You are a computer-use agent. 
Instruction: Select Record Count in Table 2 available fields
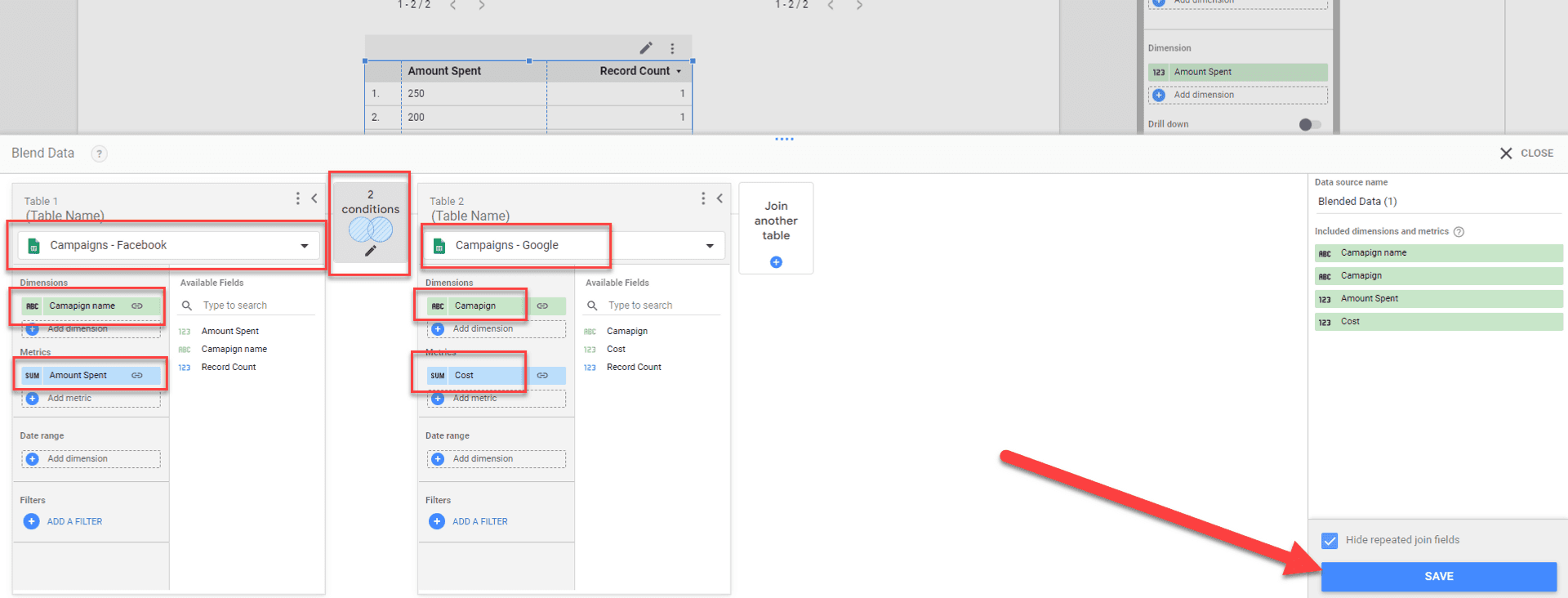click(635, 368)
